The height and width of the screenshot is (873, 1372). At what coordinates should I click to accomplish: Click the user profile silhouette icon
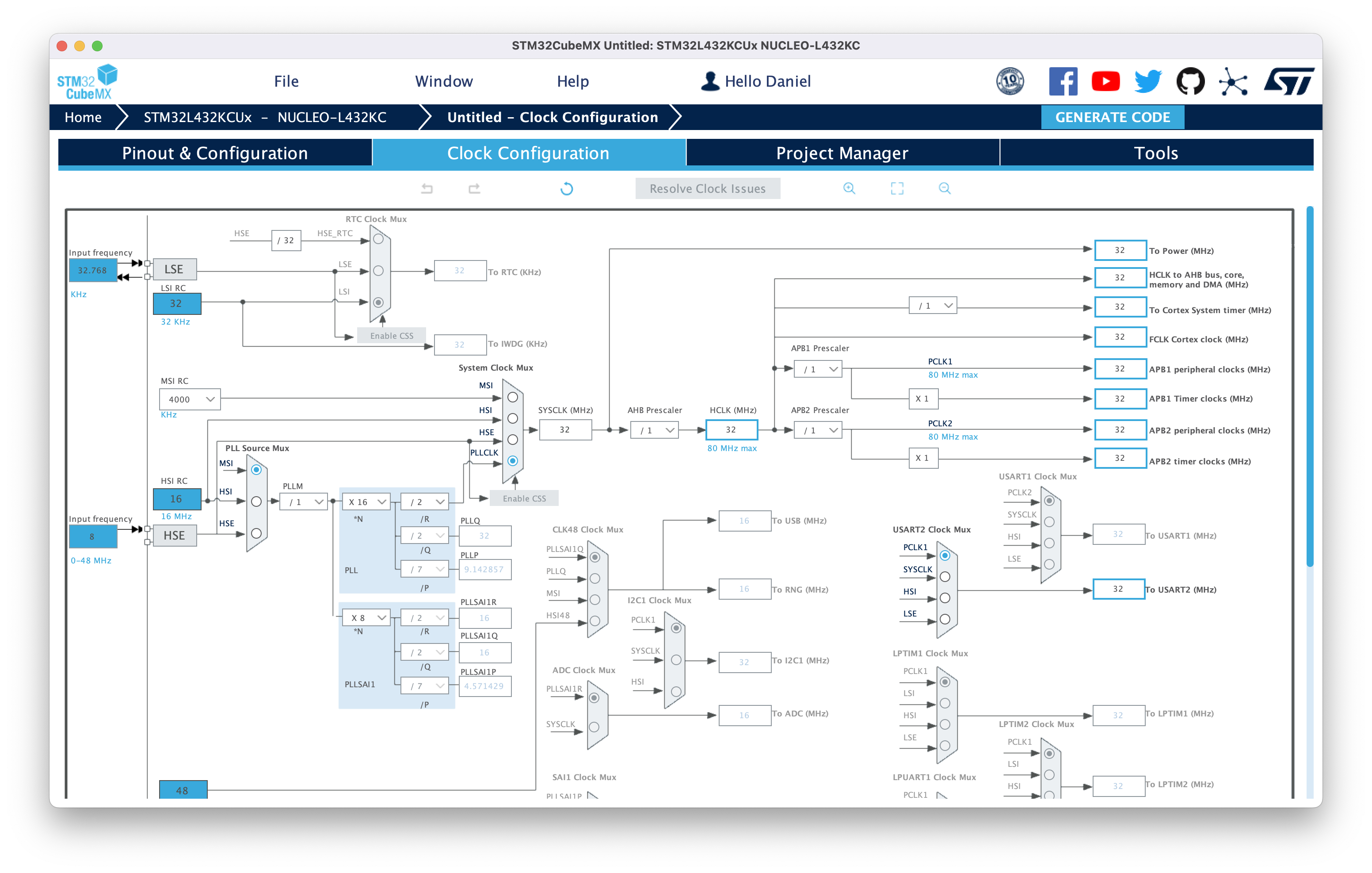[x=710, y=81]
